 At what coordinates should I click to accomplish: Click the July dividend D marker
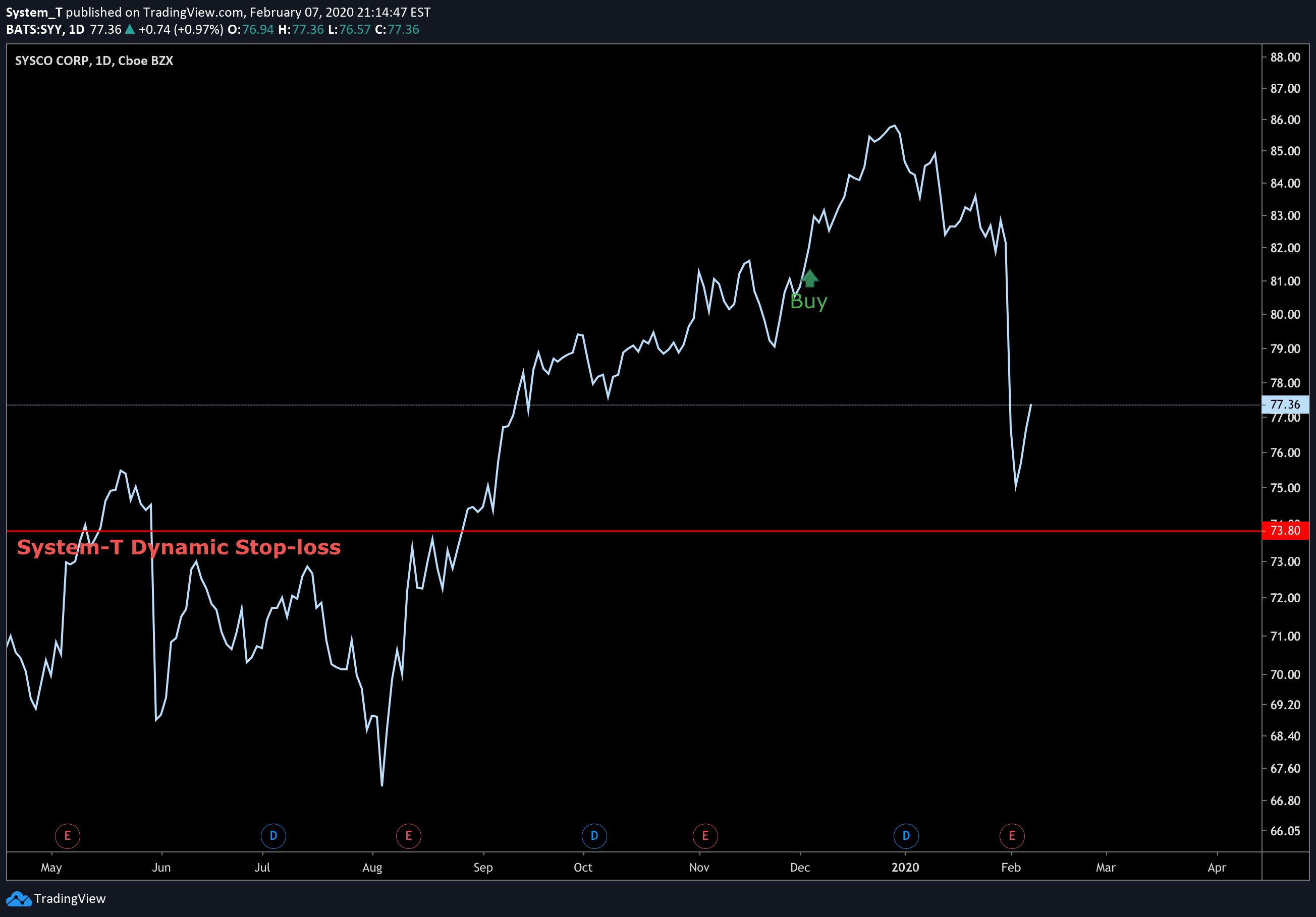273,836
